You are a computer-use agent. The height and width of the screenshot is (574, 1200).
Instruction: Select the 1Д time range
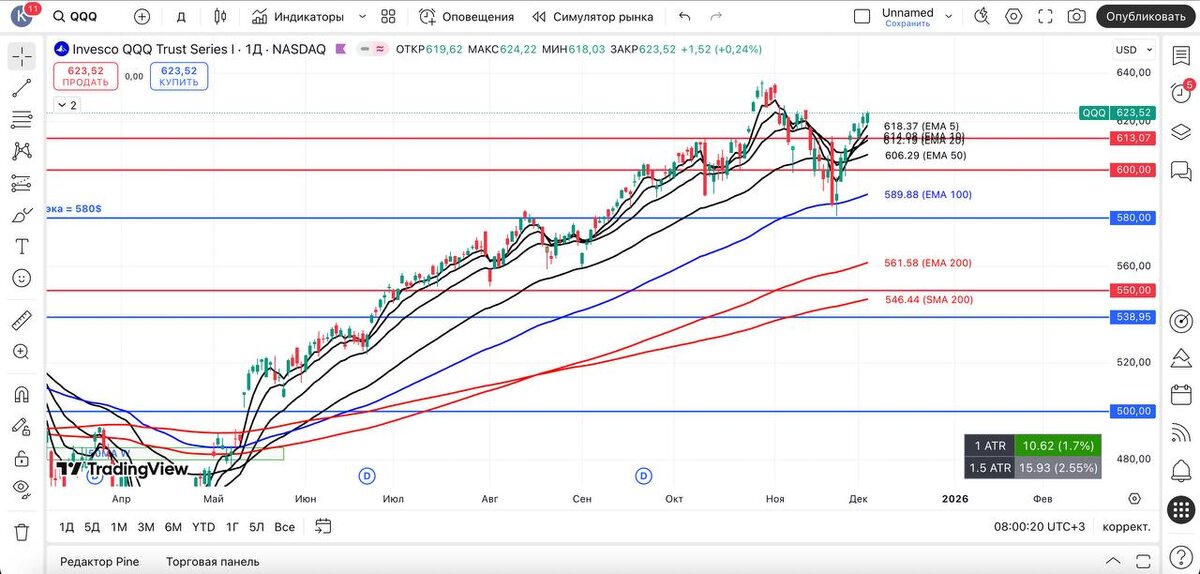(x=67, y=526)
